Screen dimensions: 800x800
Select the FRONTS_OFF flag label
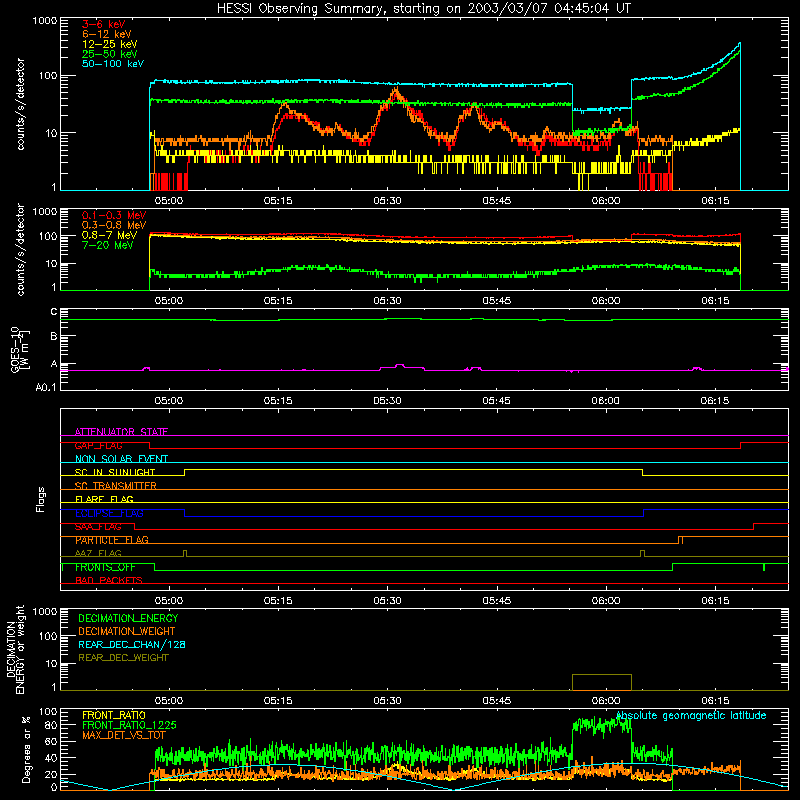[x=105, y=567]
